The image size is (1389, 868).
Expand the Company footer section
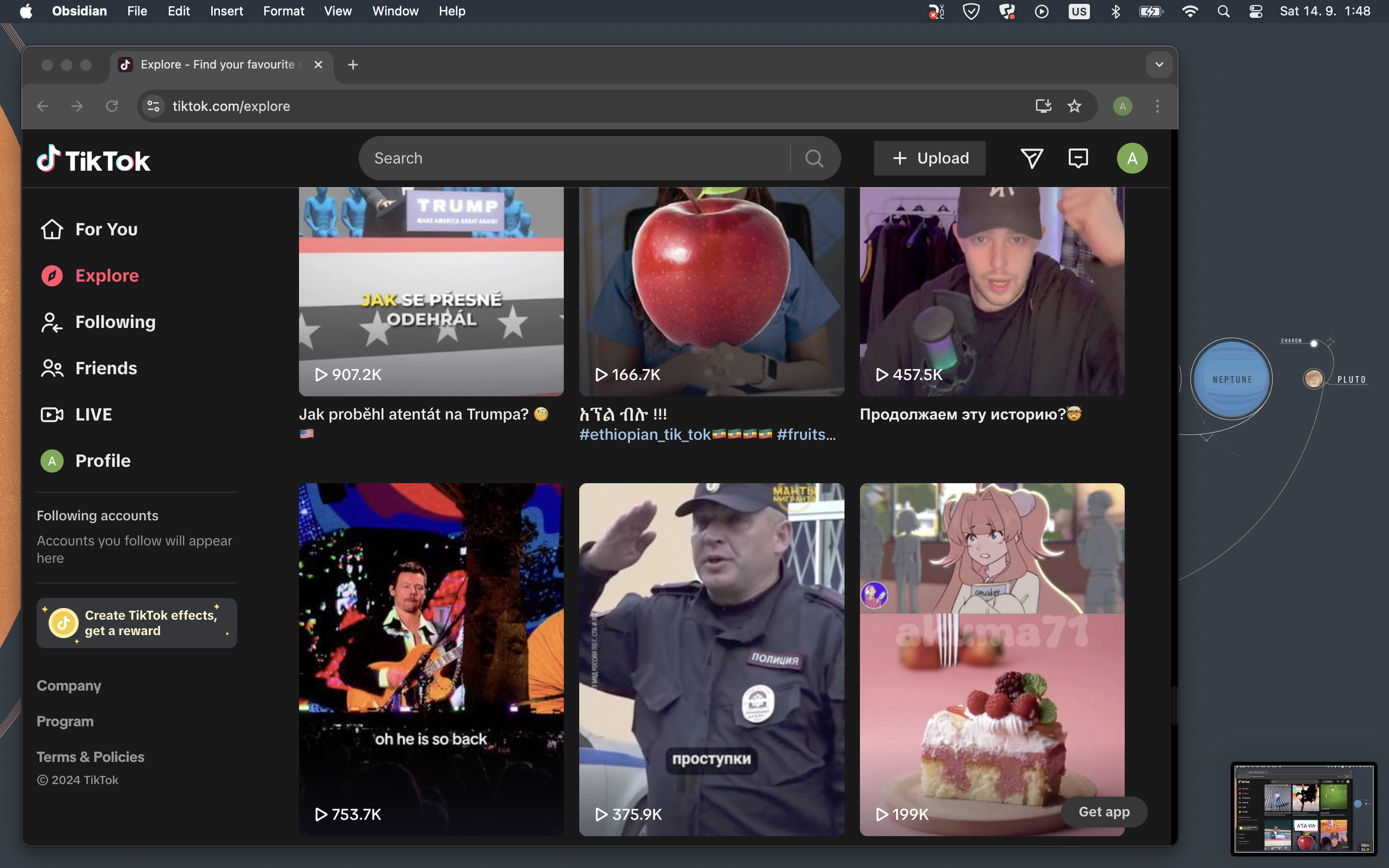(x=69, y=685)
